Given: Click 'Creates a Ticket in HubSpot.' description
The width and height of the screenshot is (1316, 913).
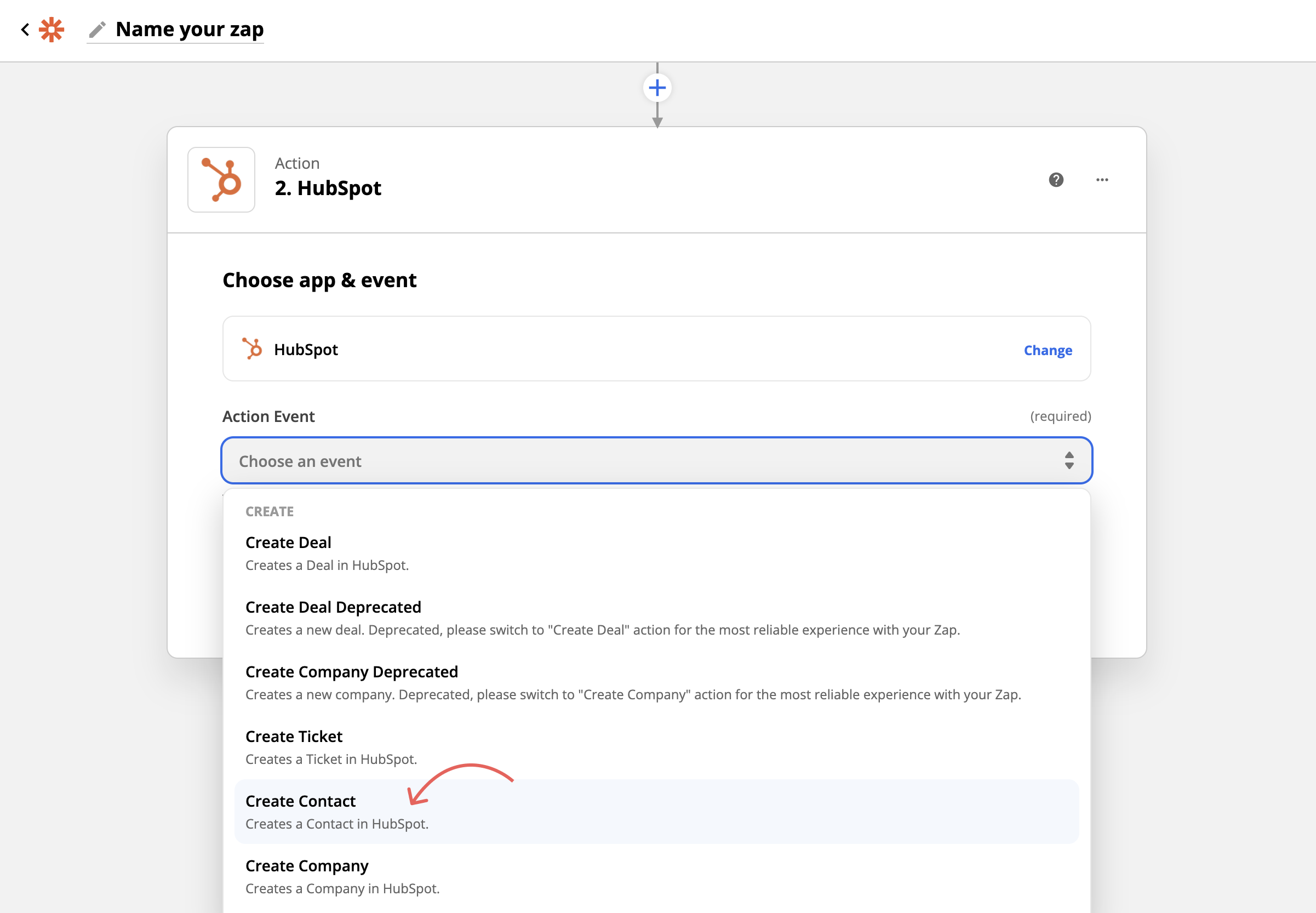Looking at the screenshot, I should click(x=331, y=759).
